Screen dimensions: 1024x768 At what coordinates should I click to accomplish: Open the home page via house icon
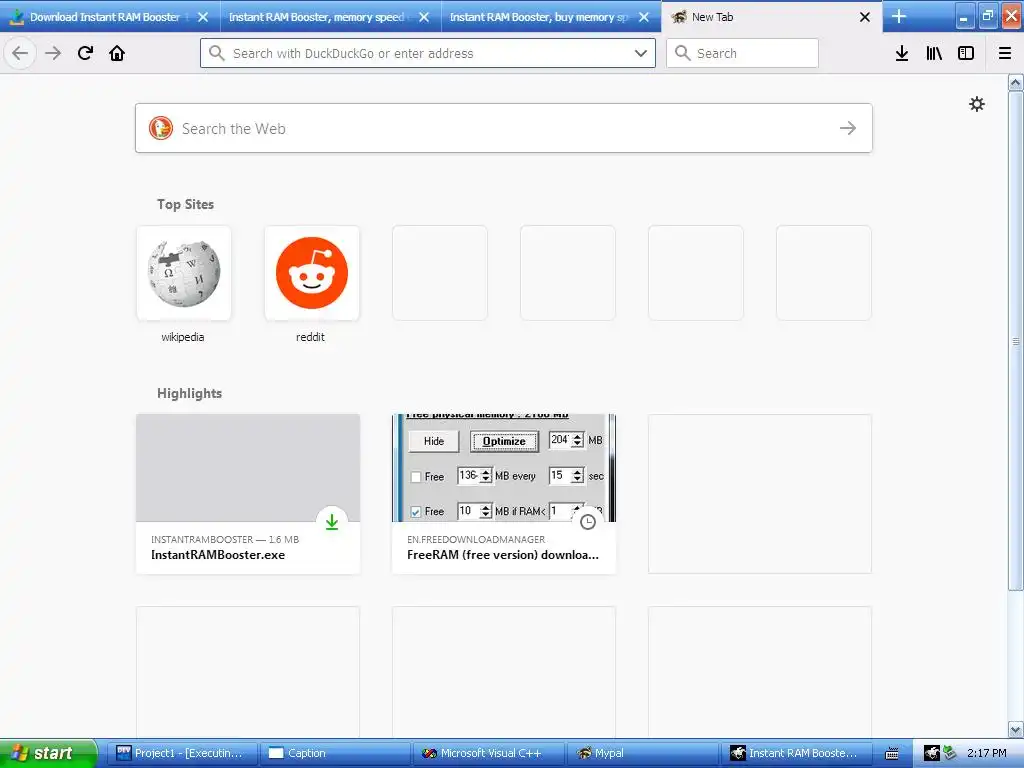(x=117, y=53)
